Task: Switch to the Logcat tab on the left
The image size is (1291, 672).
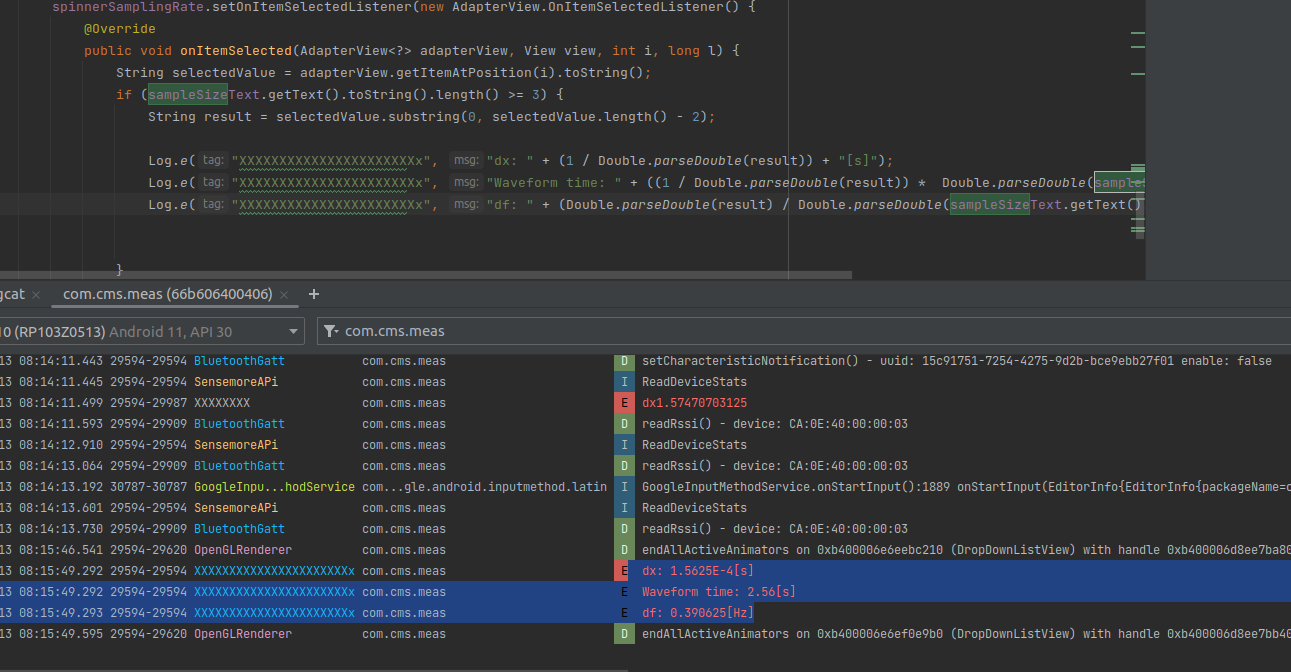Action: (10, 294)
